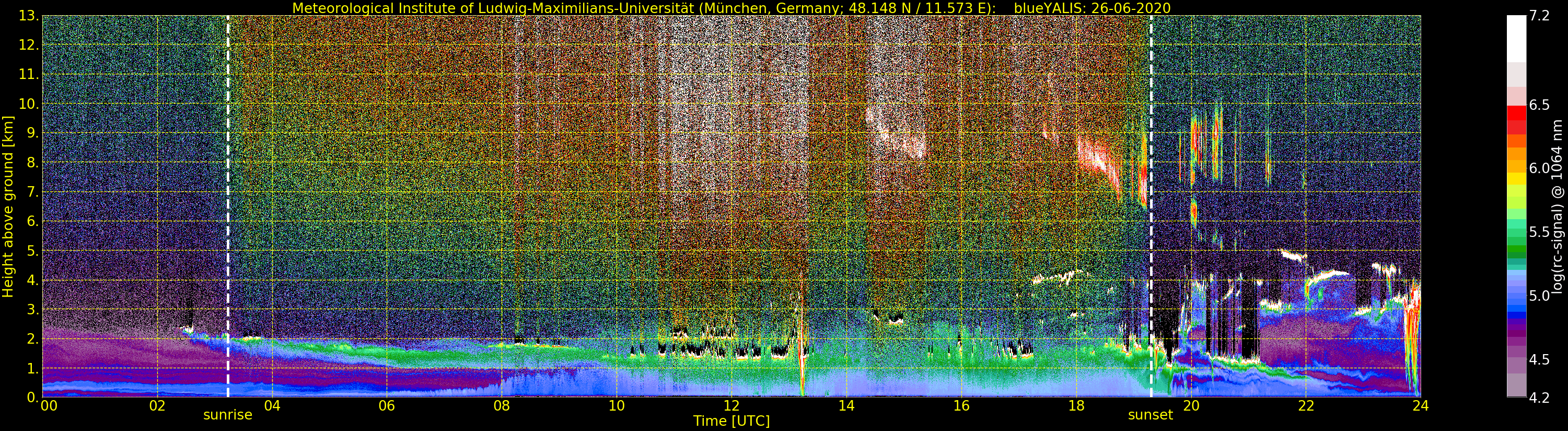Click the colorbar '5.5' value label

point(1539,232)
